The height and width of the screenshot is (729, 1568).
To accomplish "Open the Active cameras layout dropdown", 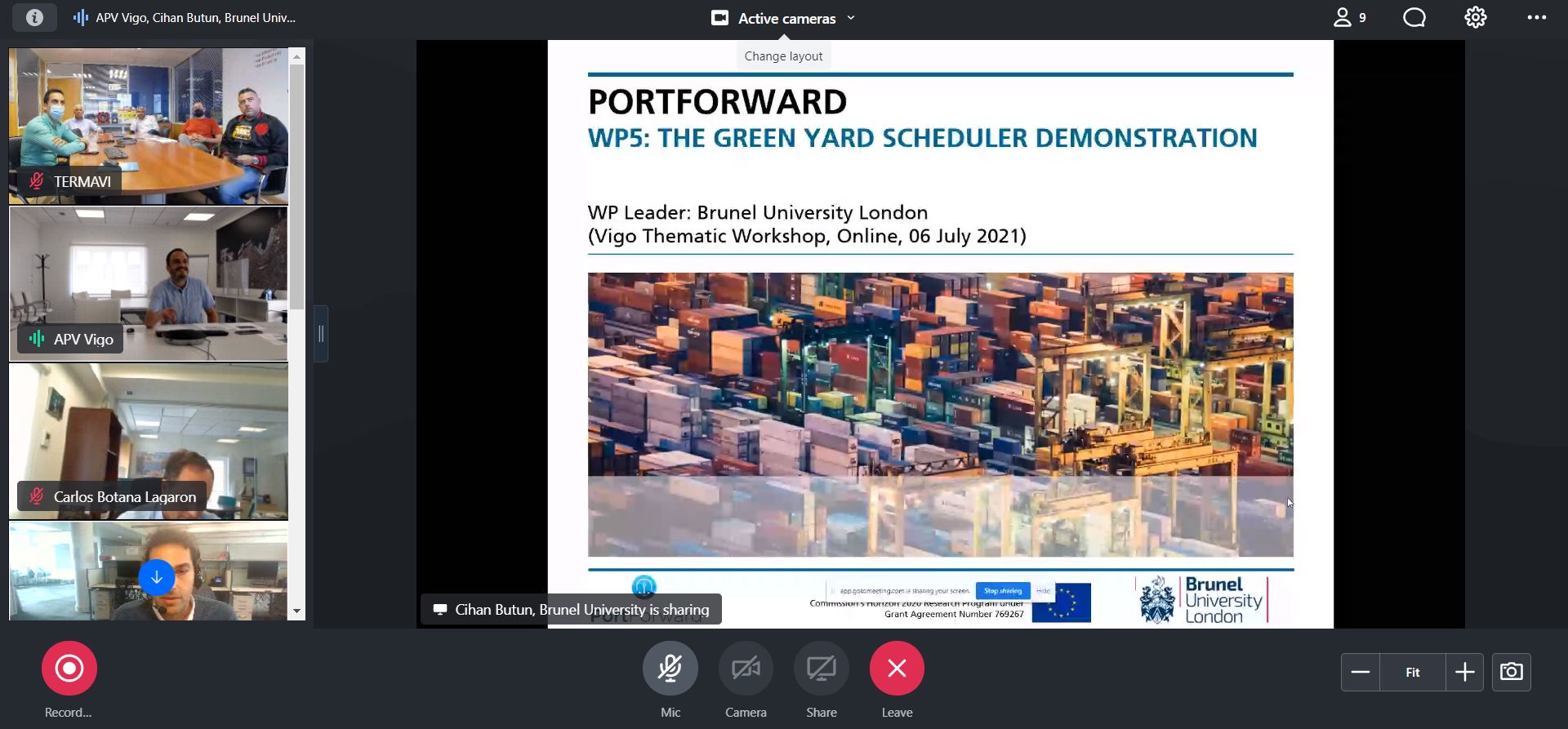I will point(783,18).
